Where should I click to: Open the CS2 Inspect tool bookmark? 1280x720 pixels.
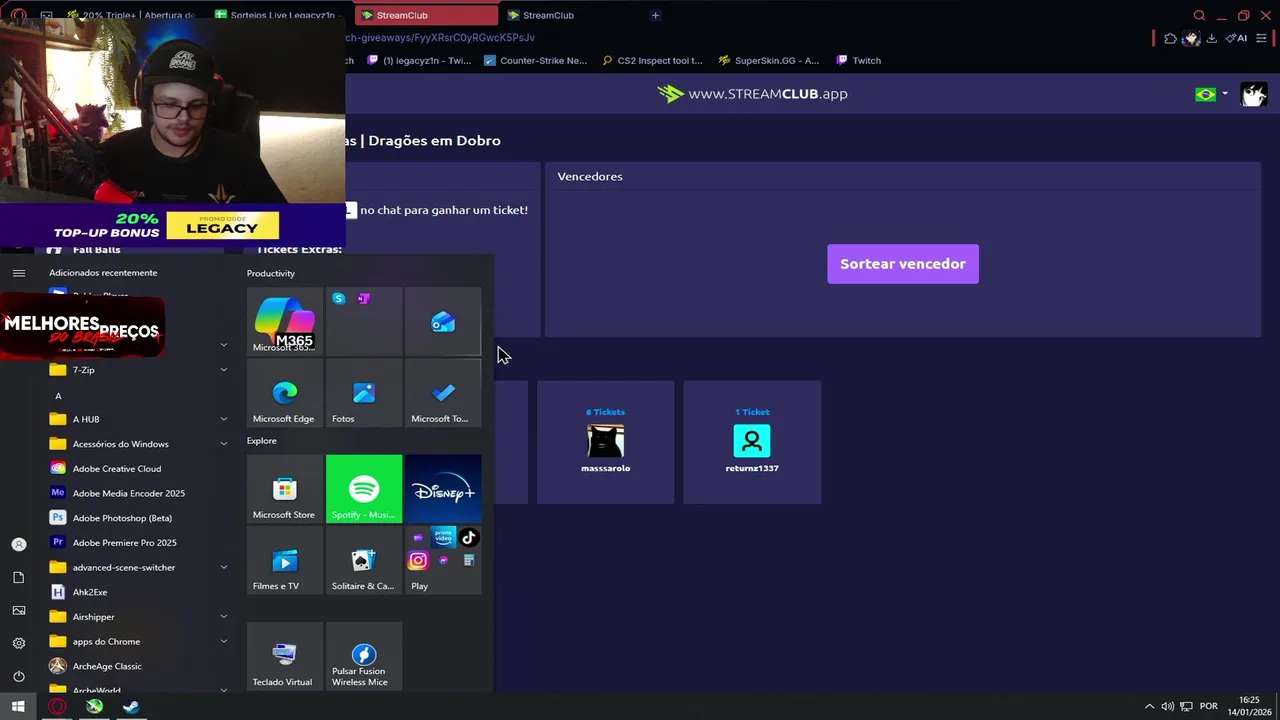652,60
